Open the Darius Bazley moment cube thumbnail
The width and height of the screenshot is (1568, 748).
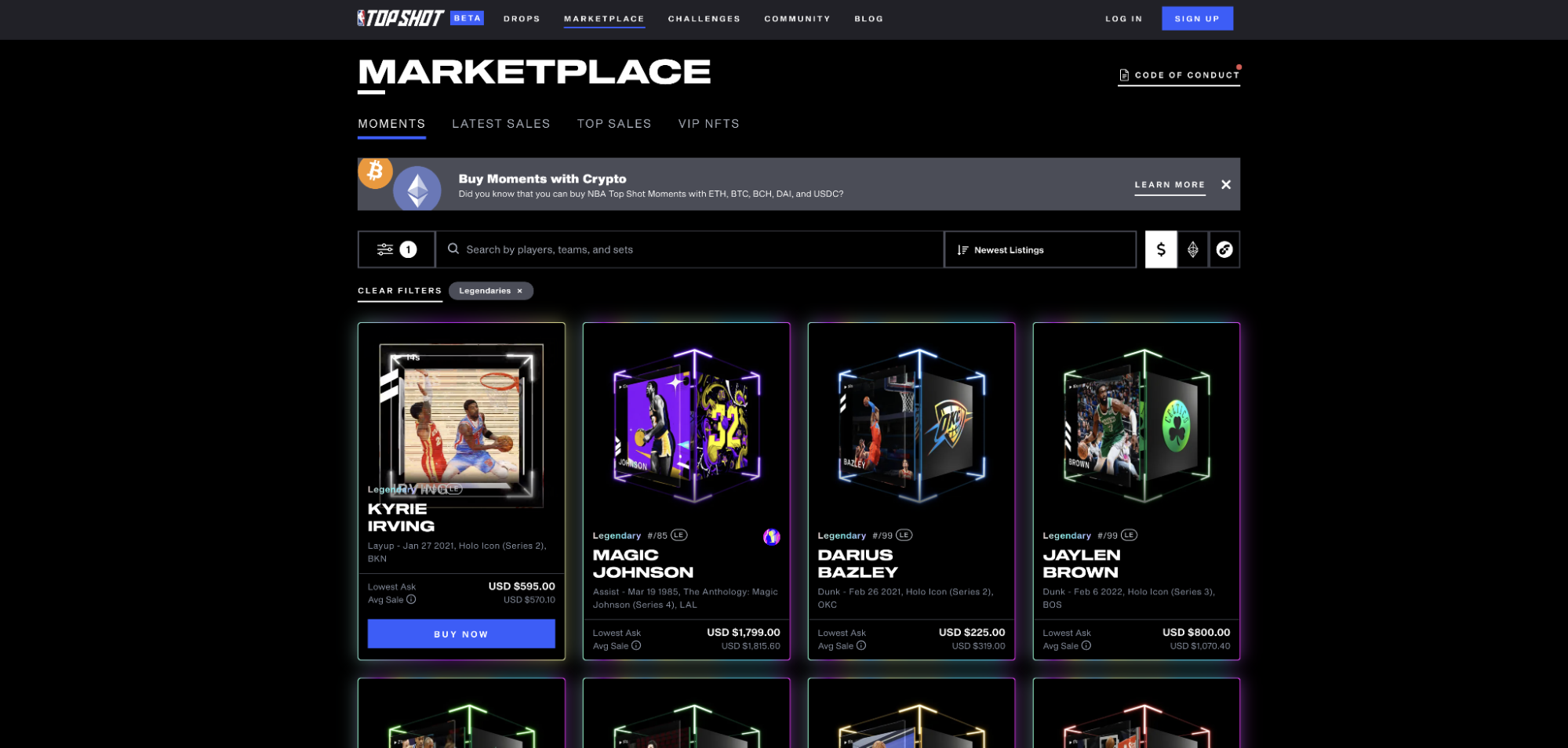point(911,426)
